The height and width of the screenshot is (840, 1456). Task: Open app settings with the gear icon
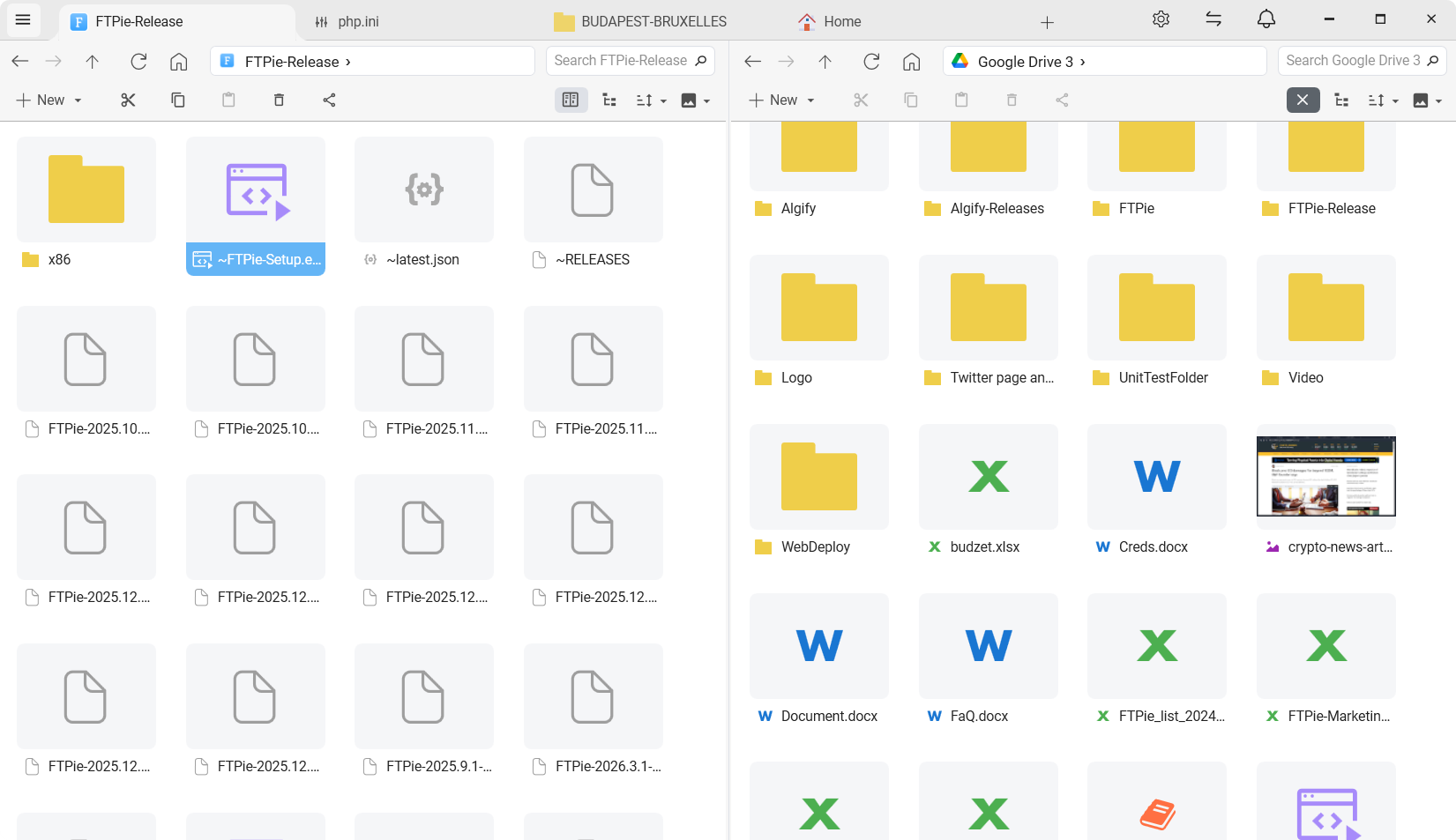pos(1161,19)
